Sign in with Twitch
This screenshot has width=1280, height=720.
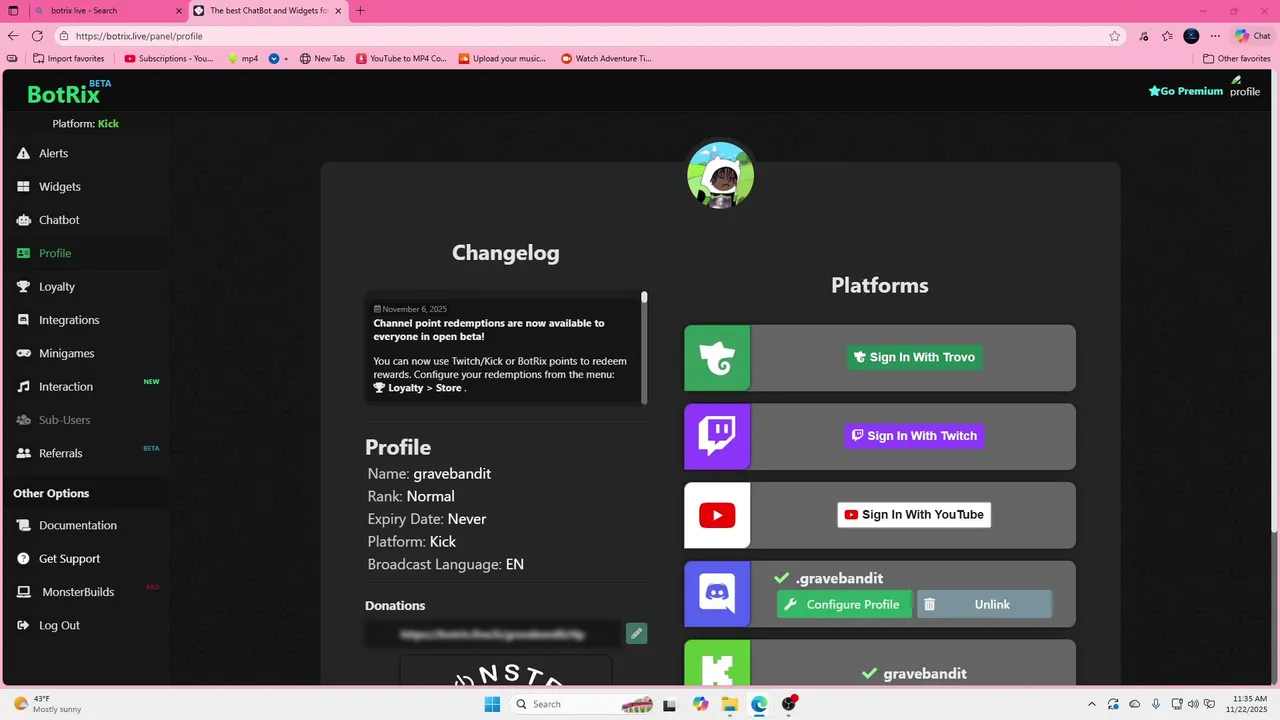914,436
